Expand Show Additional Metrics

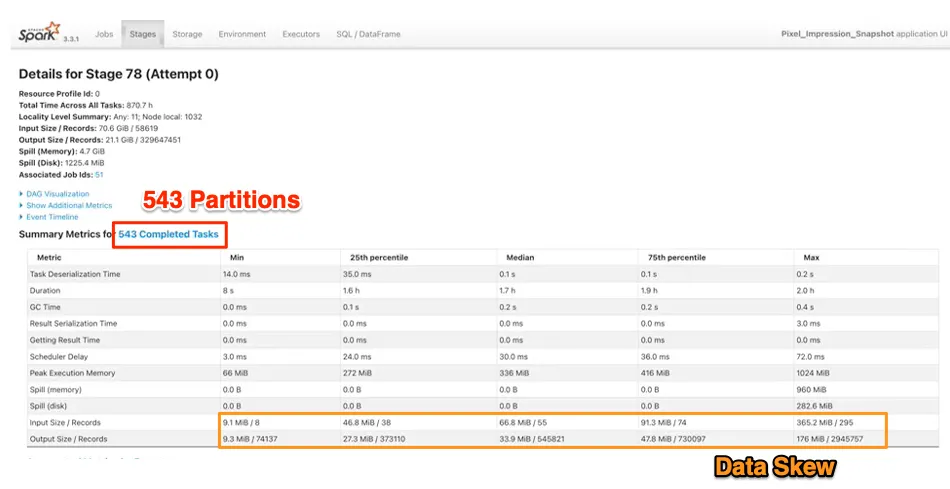pyautogui.click(x=69, y=205)
